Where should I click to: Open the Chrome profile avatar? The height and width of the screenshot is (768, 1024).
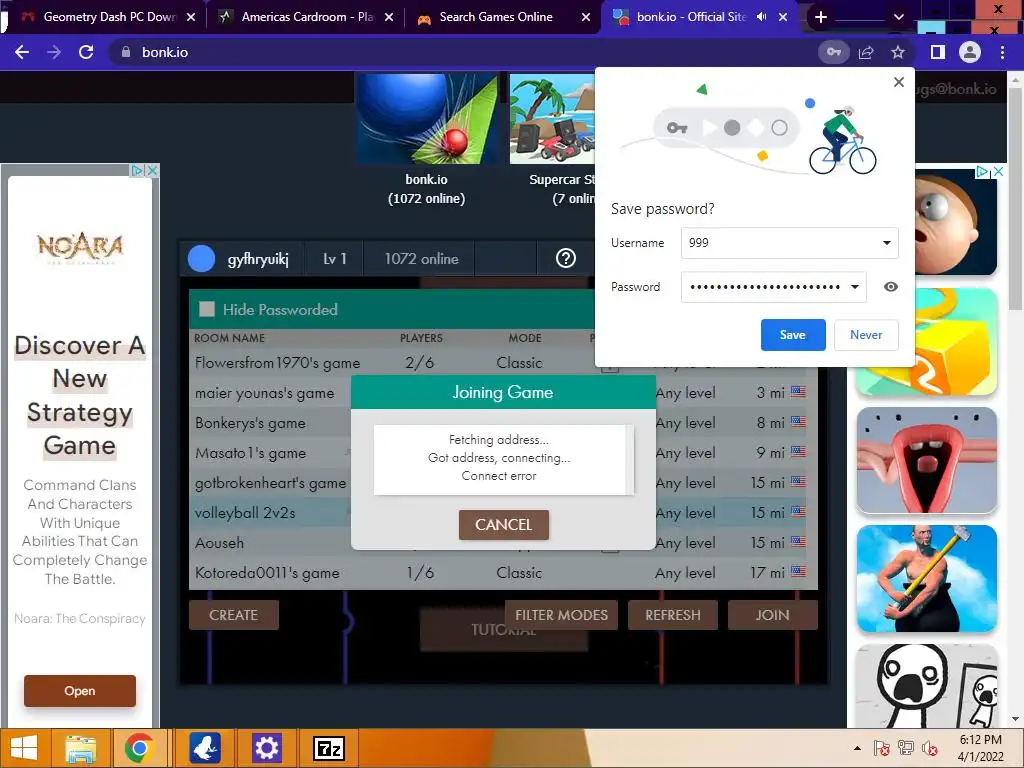970,52
